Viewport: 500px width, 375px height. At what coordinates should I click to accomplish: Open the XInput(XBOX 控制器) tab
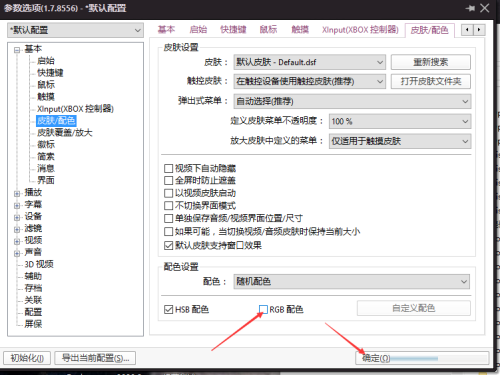pyautogui.click(x=360, y=30)
